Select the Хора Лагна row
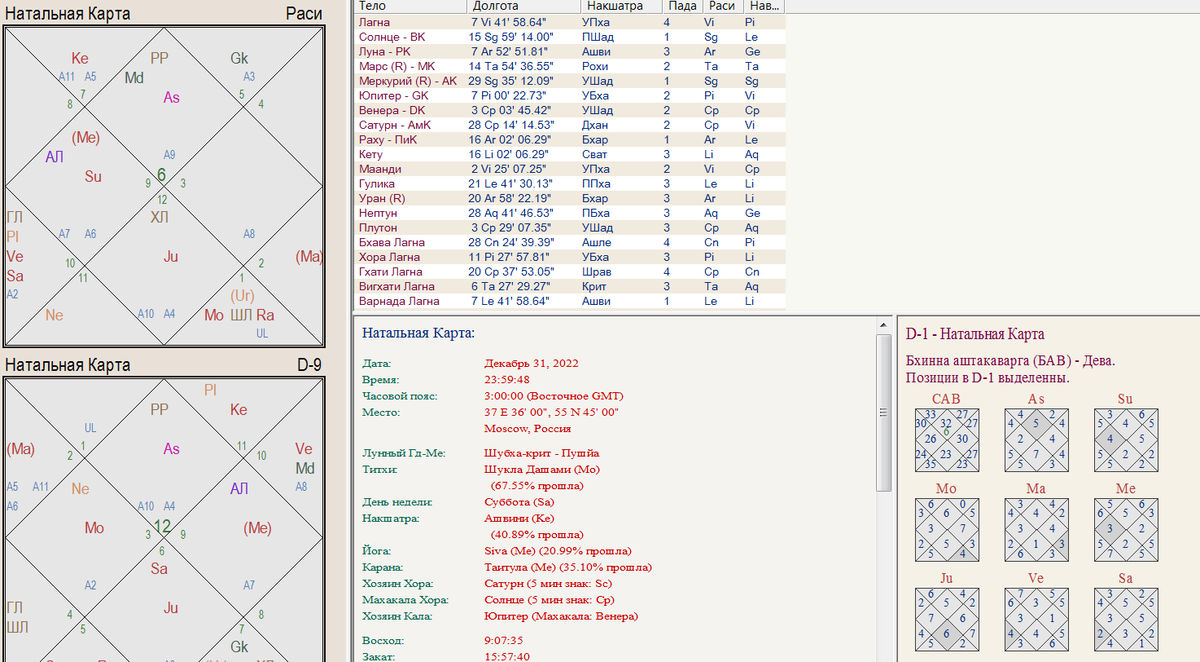The width and height of the screenshot is (1200, 662). pyautogui.click(x=570, y=256)
